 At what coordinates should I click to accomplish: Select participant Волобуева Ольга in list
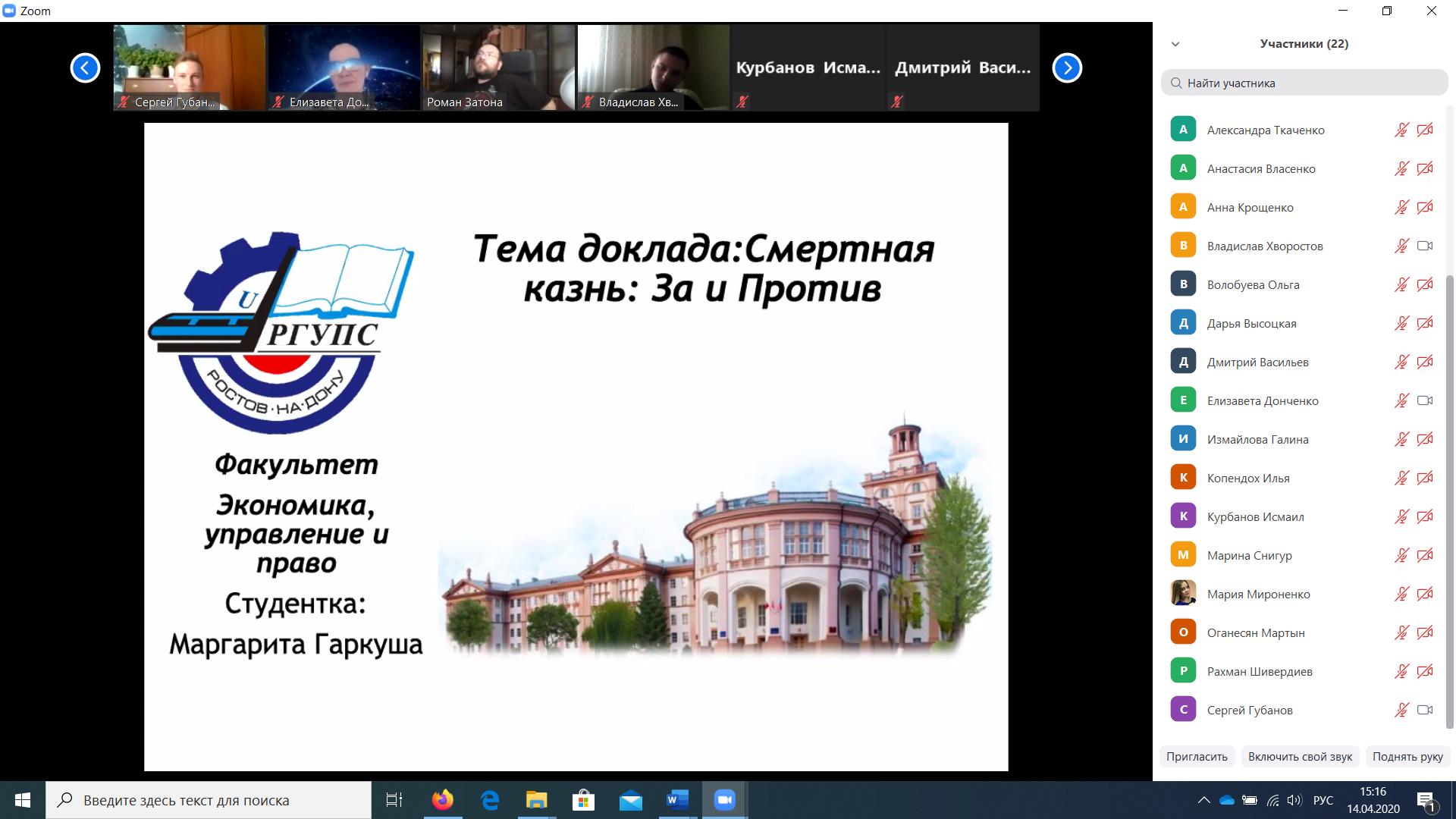tap(1253, 284)
